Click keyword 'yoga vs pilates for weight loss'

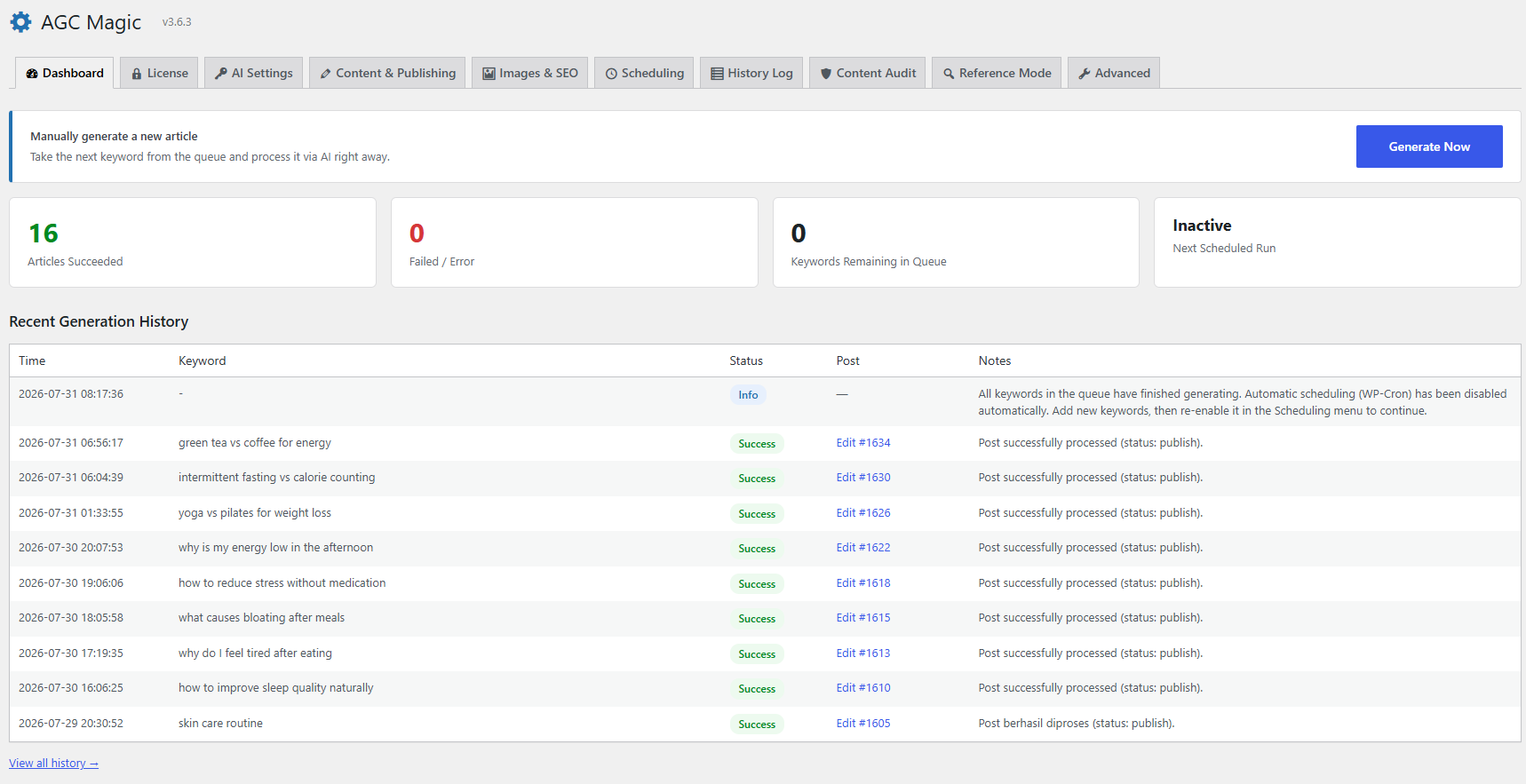(255, 513)
